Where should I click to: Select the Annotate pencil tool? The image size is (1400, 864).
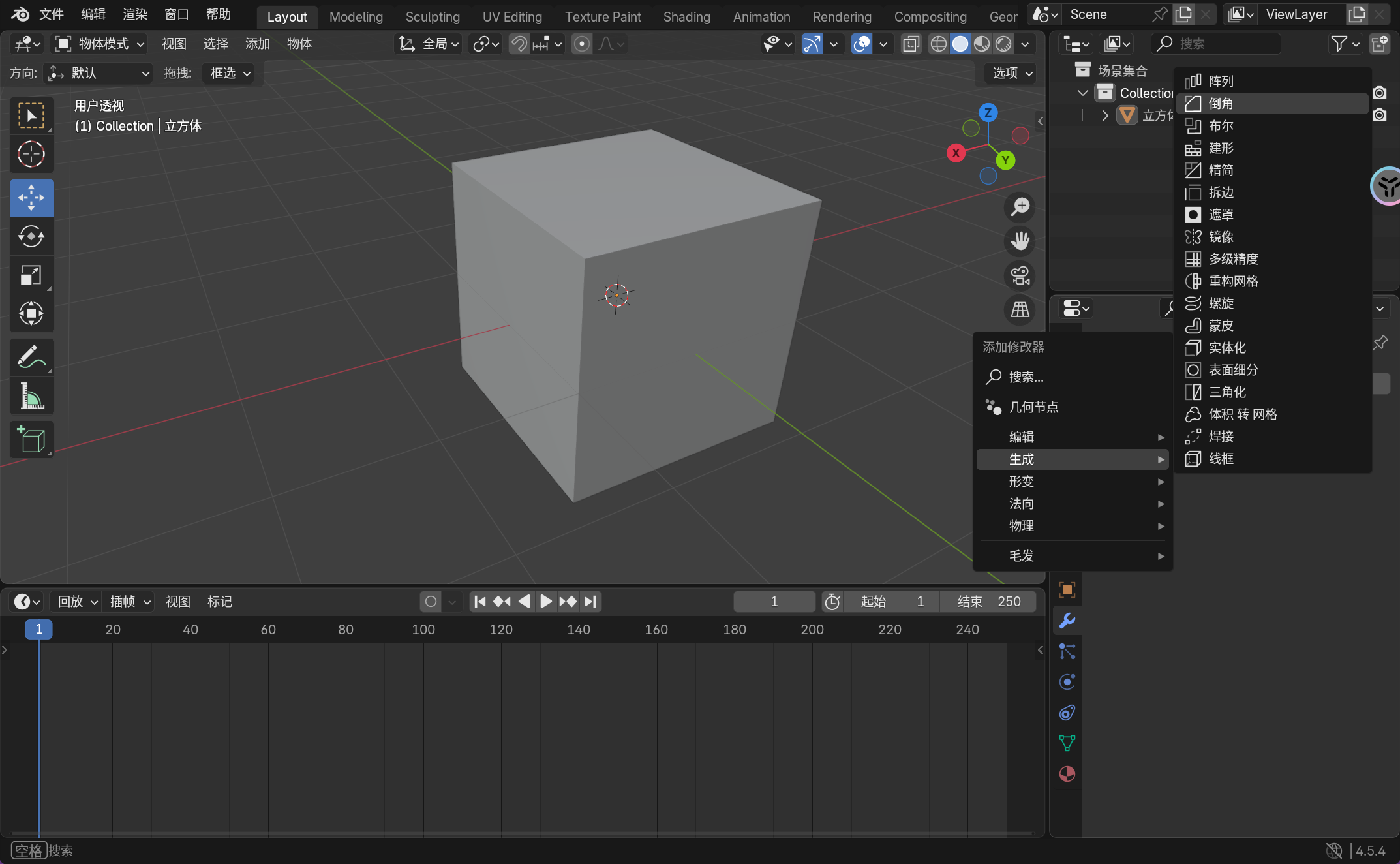pyautogui.click(x=31, y=357)
